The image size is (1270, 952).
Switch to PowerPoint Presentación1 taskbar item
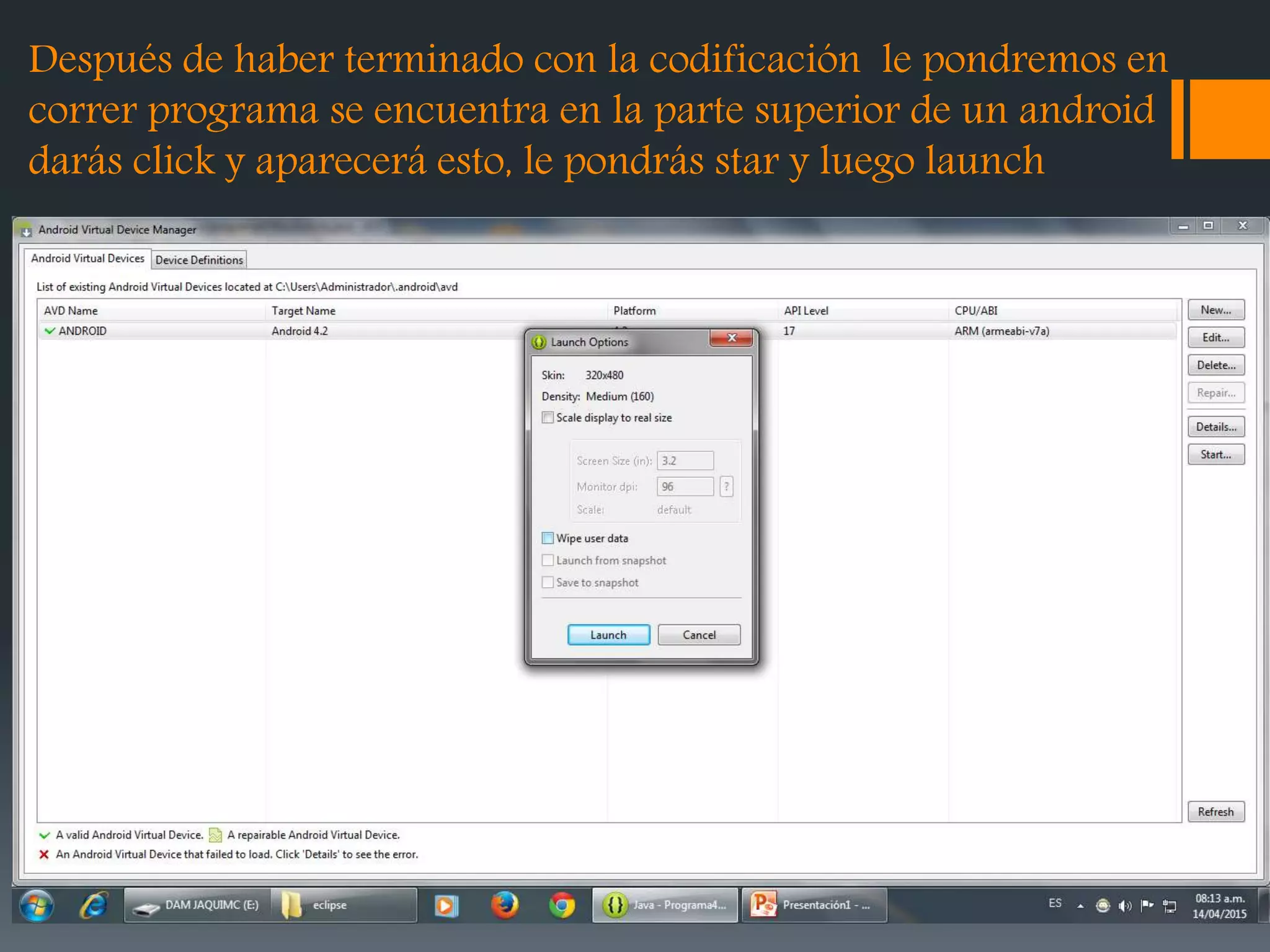(x=814, y=906)
